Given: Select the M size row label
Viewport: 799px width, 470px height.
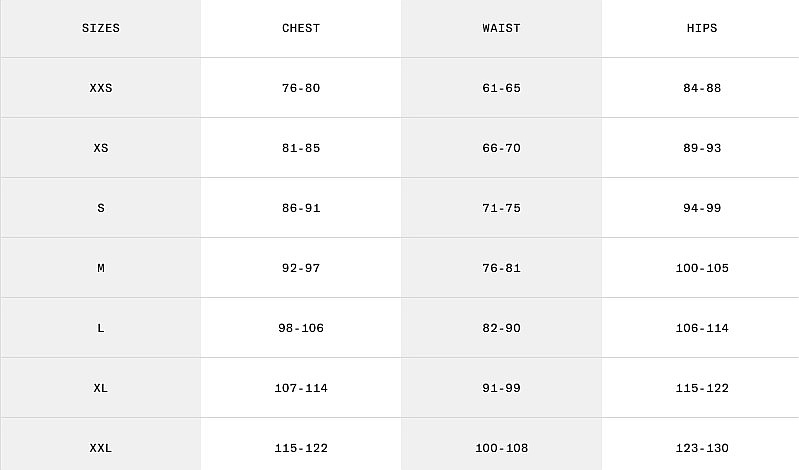Looking at the screenshot, I should (100, 268).
